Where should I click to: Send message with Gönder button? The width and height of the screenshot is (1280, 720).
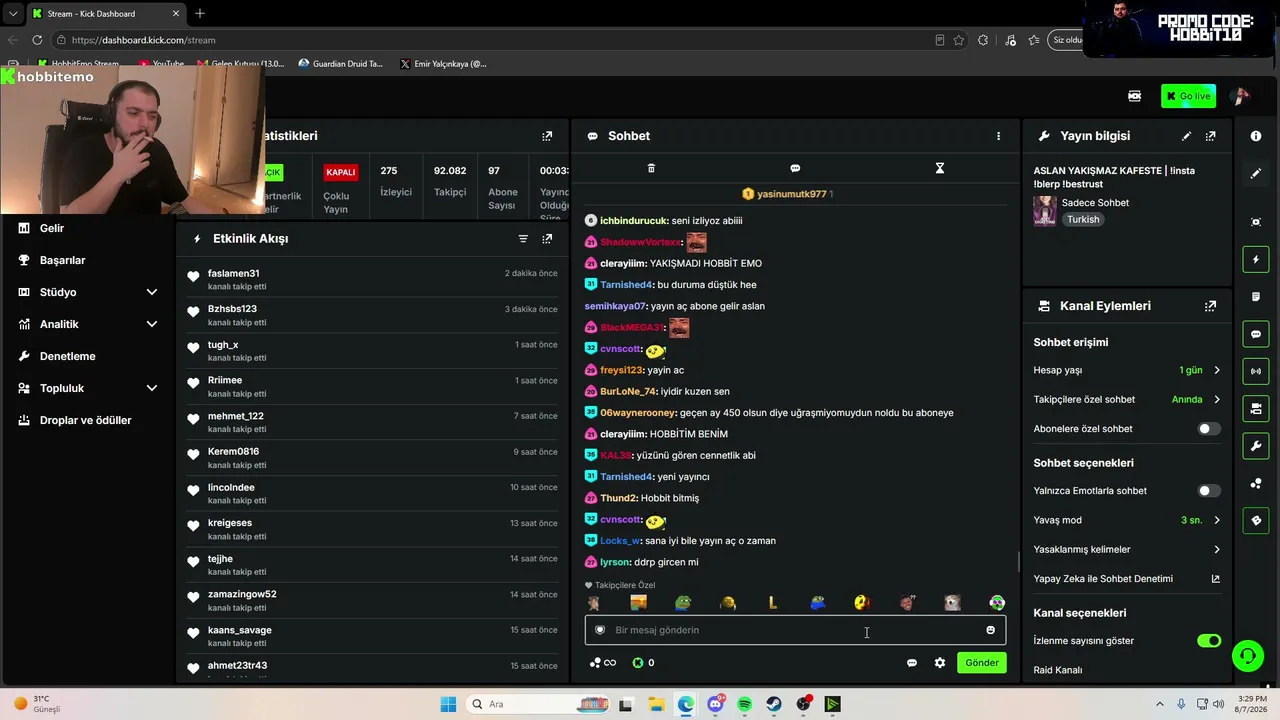981,663
